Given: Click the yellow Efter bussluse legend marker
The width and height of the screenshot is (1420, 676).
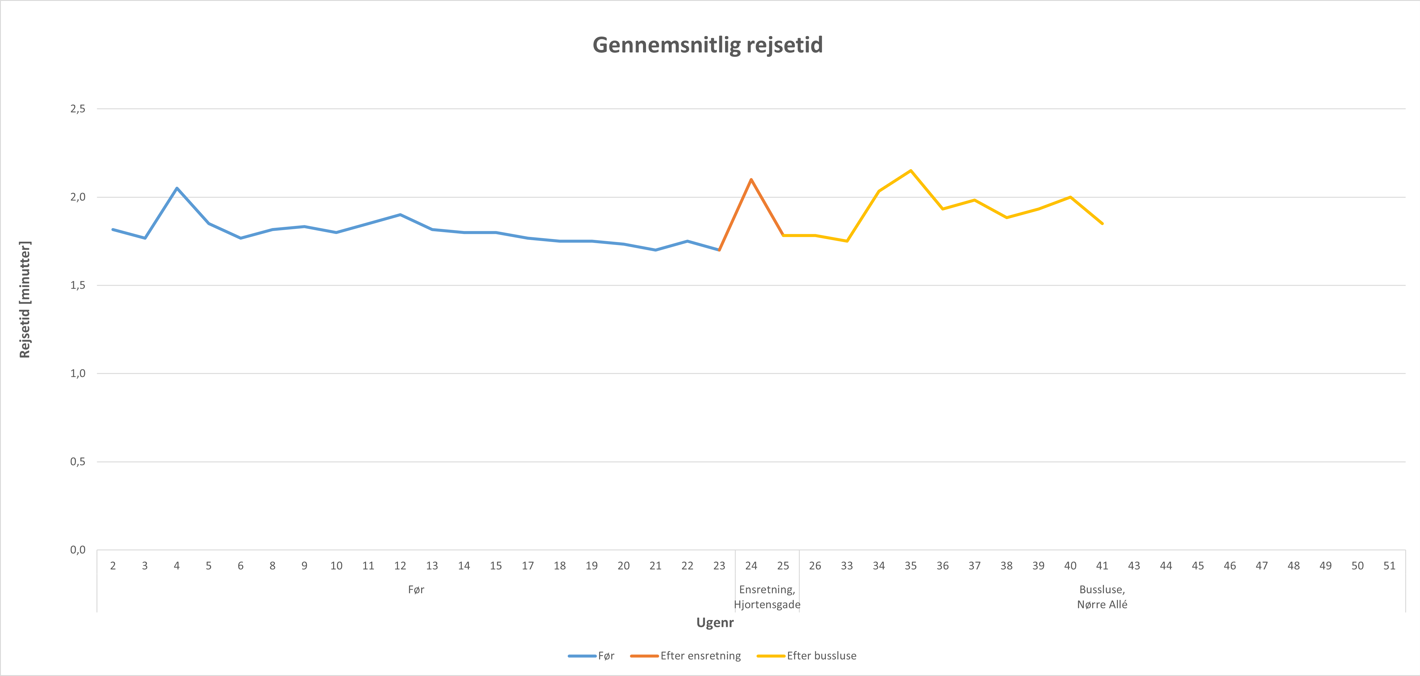Looking at the screenshot, I should pos(770,656).
